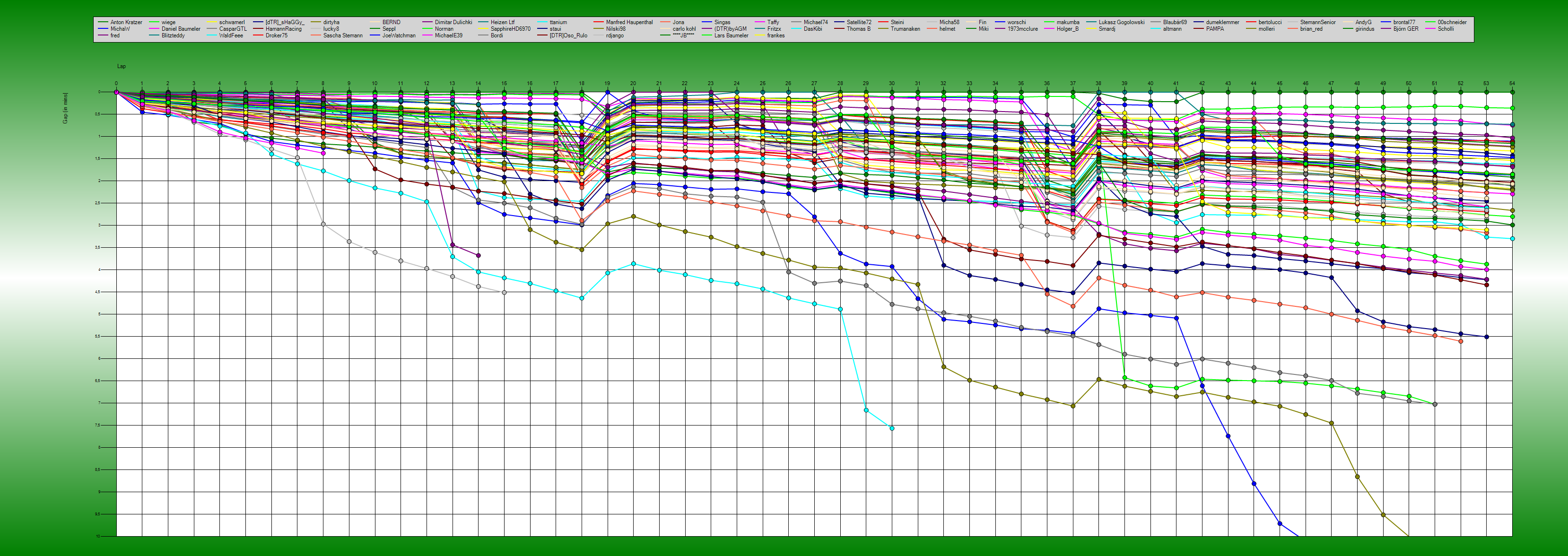Click (DTR)byAGM in the legend
Screen dimensions: 1568x556
pyautogui.click(x=731, y=29)
